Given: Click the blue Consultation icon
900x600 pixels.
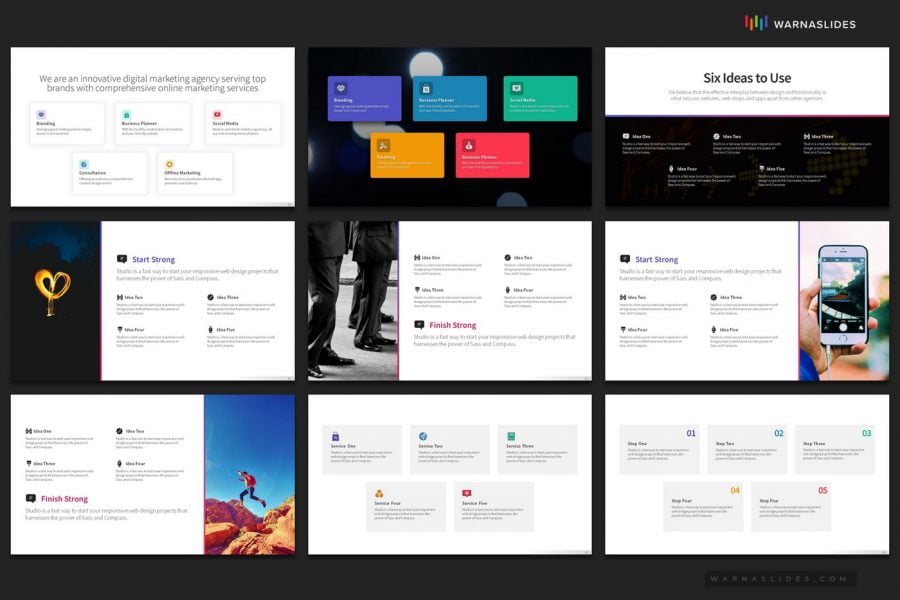Looking at the screenshot, I should pyautogui.click(x=84, y=163).
